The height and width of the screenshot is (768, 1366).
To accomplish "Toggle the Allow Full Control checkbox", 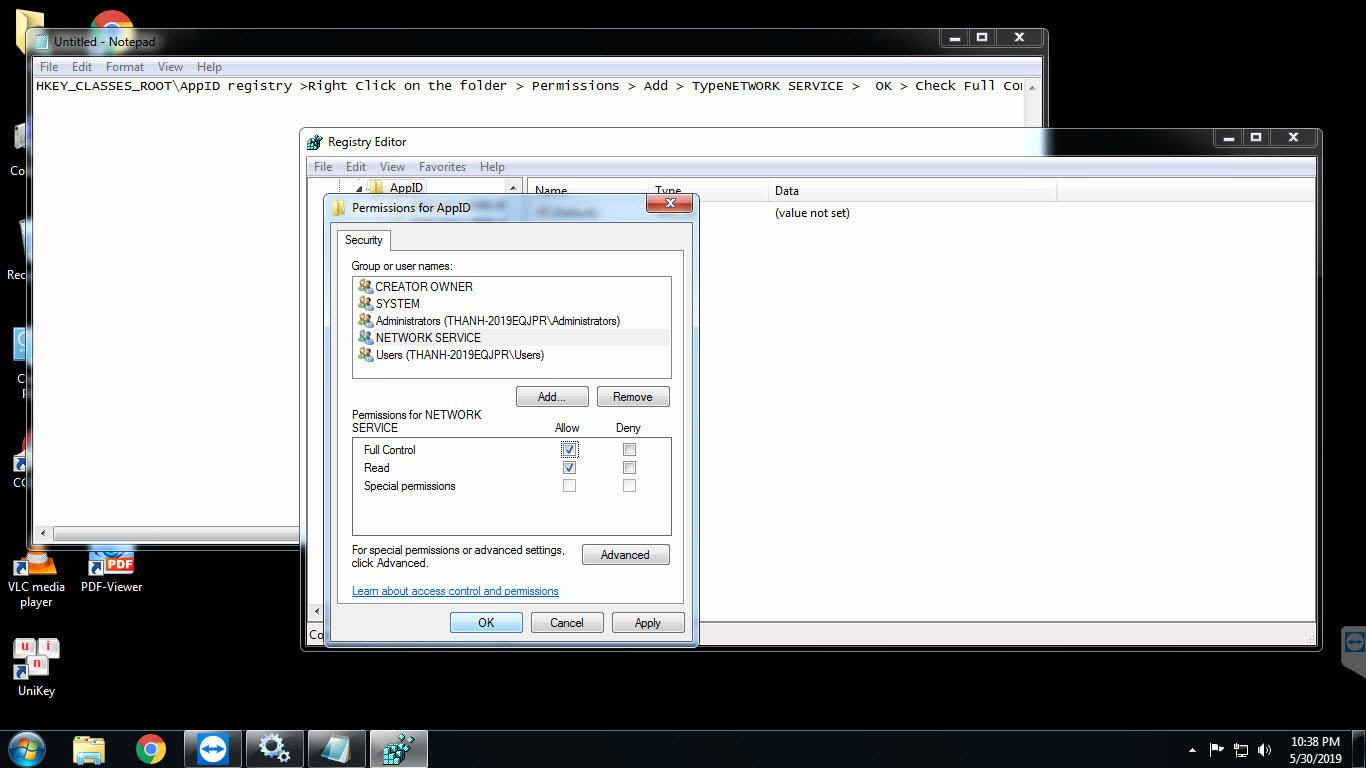I will pyautogui.click(x=569, y=450).
